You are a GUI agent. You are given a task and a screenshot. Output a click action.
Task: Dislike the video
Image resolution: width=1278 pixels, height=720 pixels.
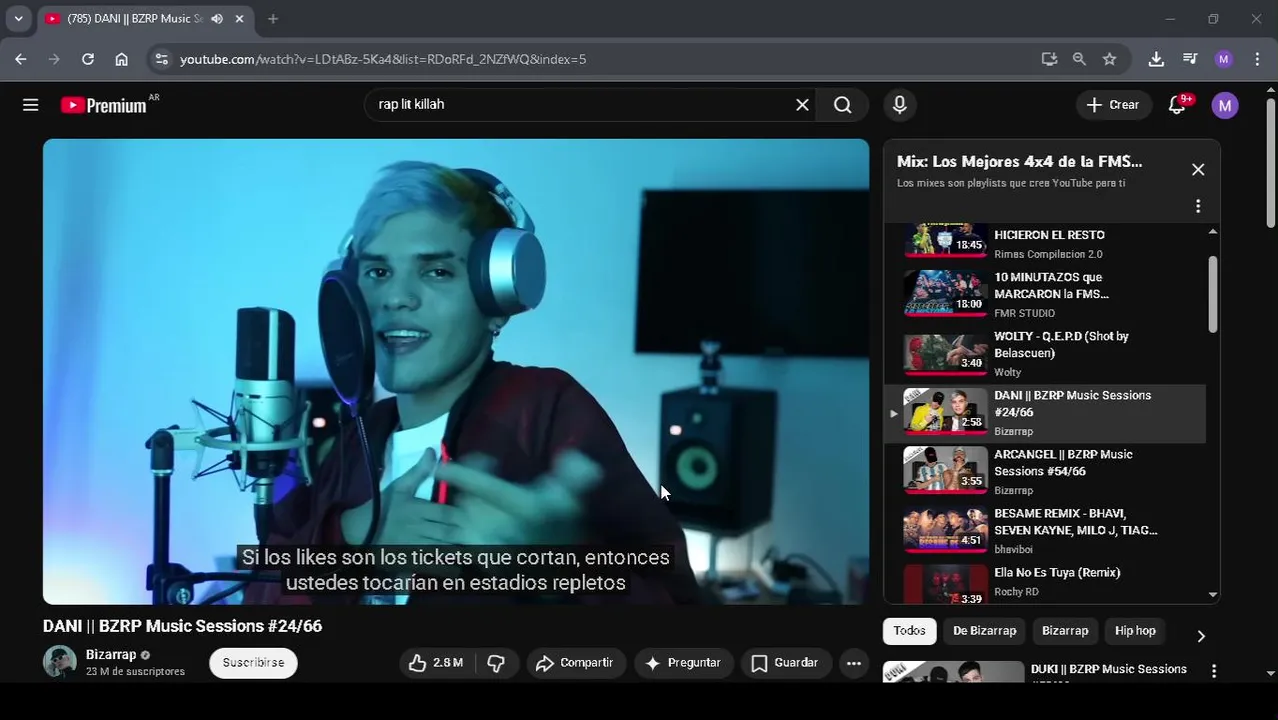pyautogui.click(x=496, y=663)
